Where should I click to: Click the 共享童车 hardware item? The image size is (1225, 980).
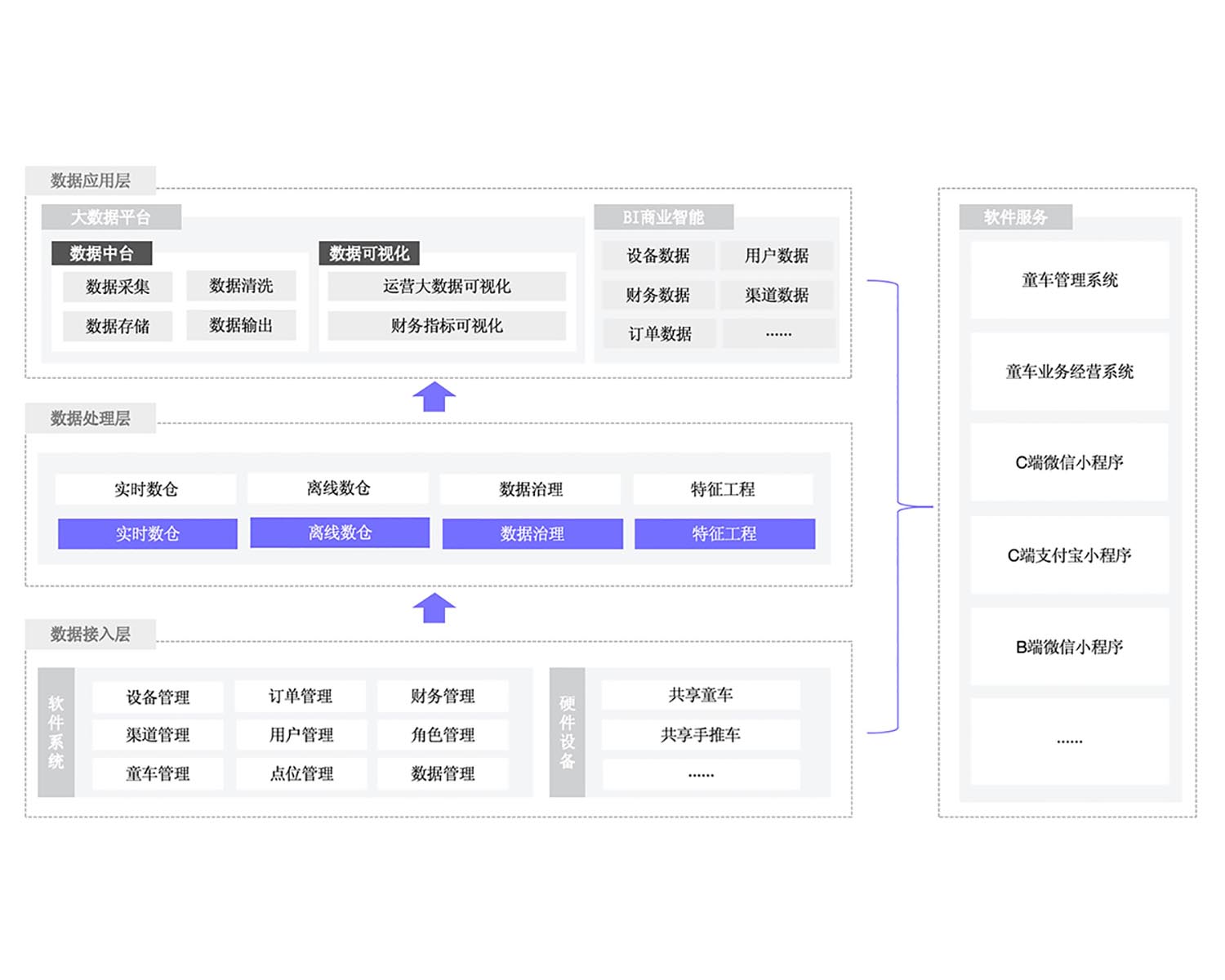pyautogui.click(x=701, y=695)
